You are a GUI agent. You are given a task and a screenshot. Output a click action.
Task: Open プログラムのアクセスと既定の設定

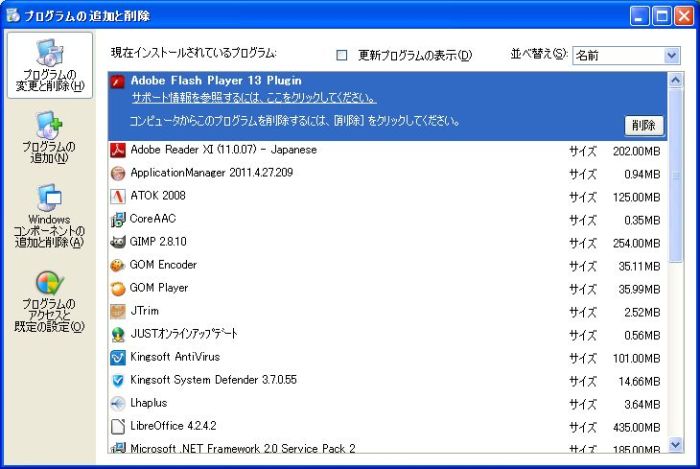(48, 300)
